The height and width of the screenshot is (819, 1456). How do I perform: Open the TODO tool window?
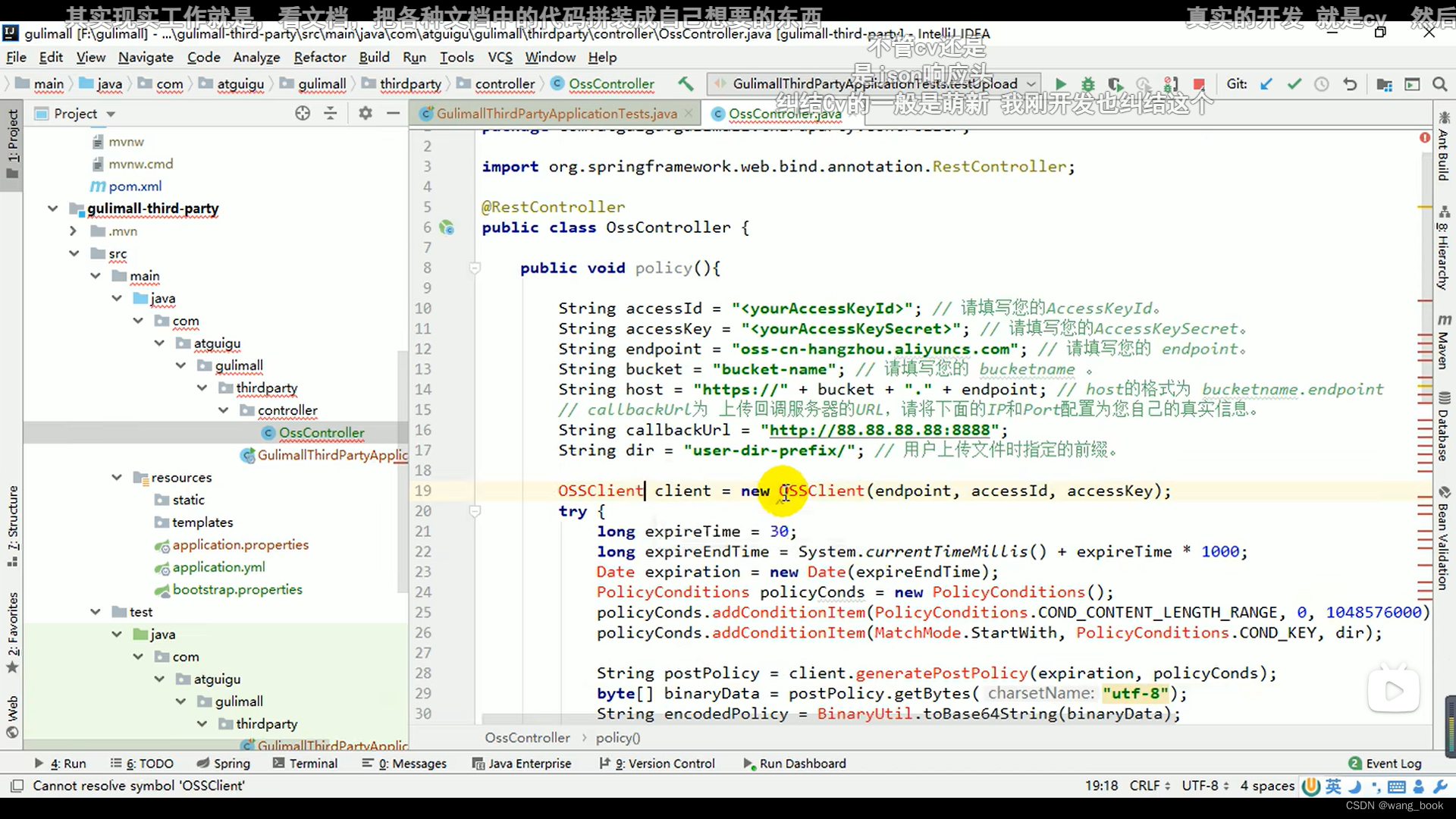coord(142,764)
